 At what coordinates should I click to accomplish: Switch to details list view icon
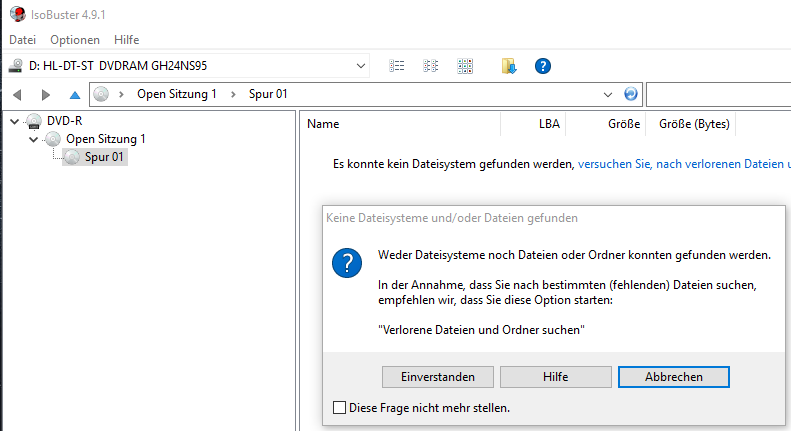tap(397, 66)
